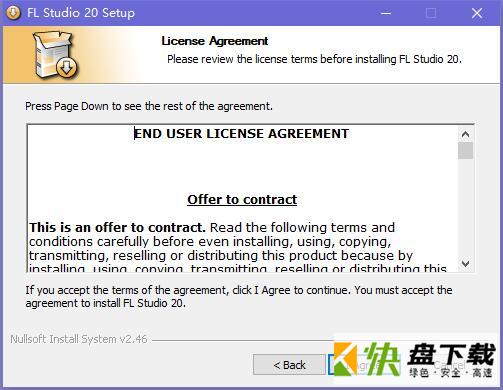Close the FL Studio 20 Setup window
Image resolution: width=503 pixels, height=390 pixels.
[x=477, y=13]
